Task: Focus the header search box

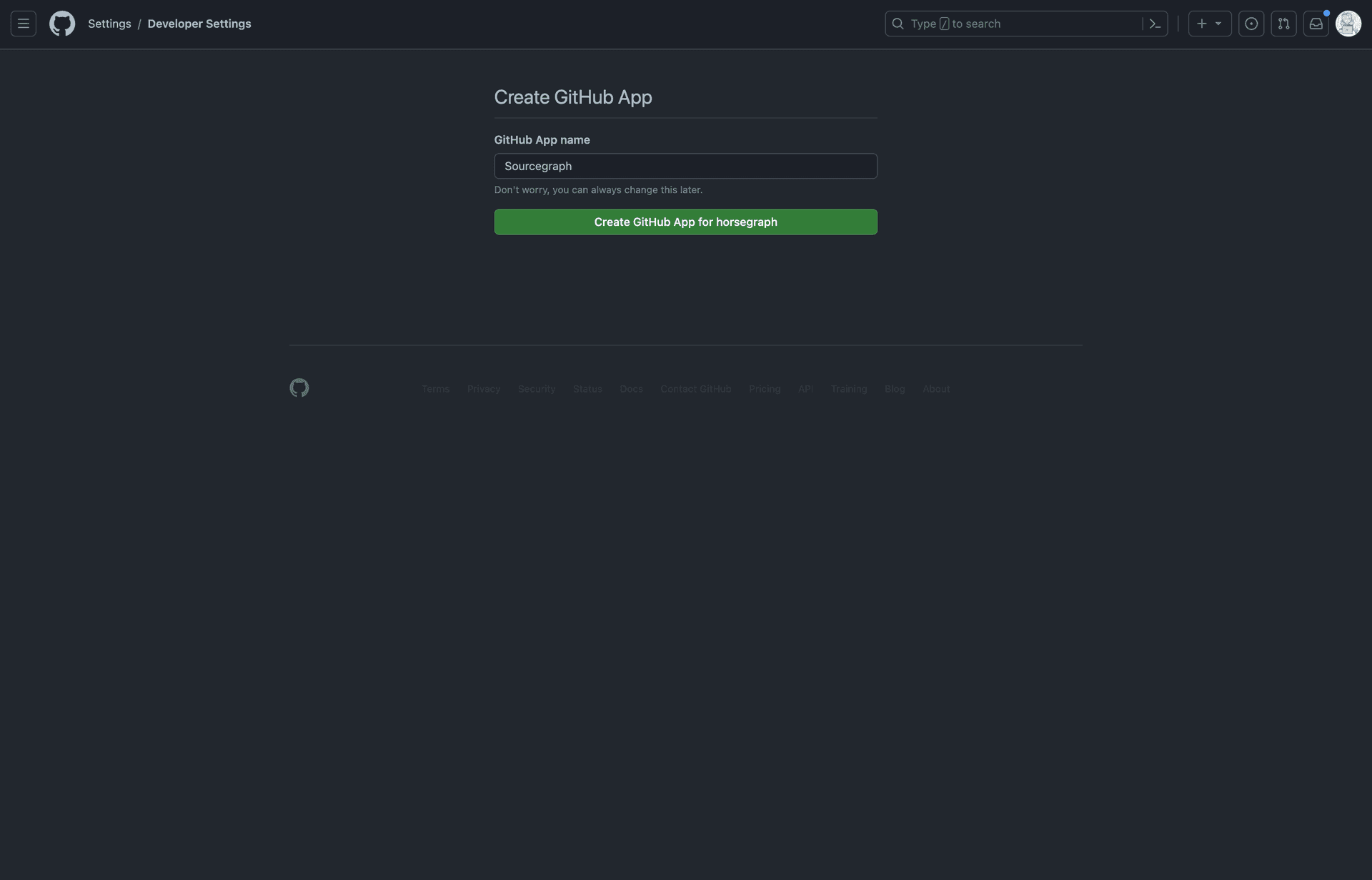Action: (1026, 24)
